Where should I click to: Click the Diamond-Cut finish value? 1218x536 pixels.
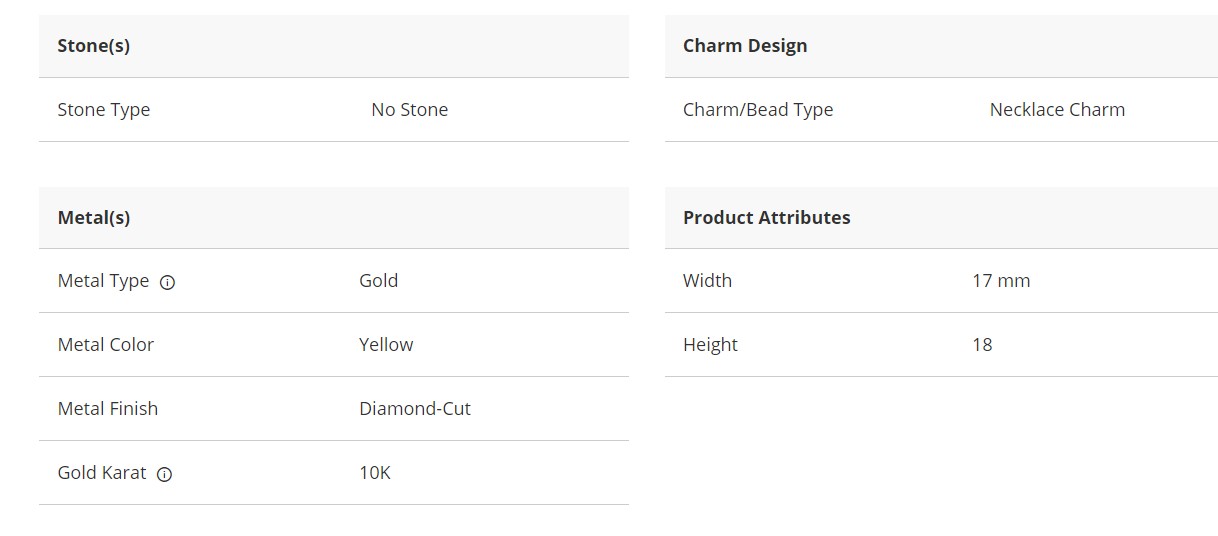click(415, 409)
